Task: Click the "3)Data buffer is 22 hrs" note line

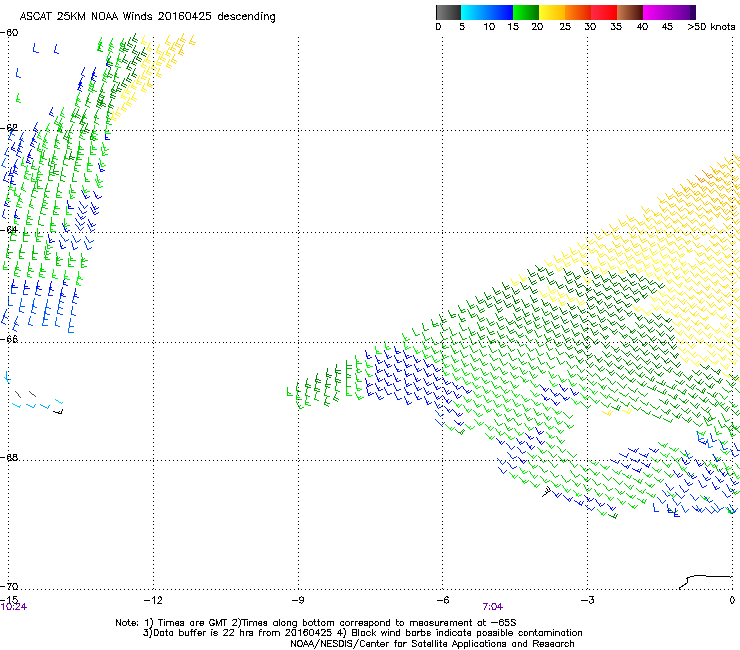Action: pos(363,633)
